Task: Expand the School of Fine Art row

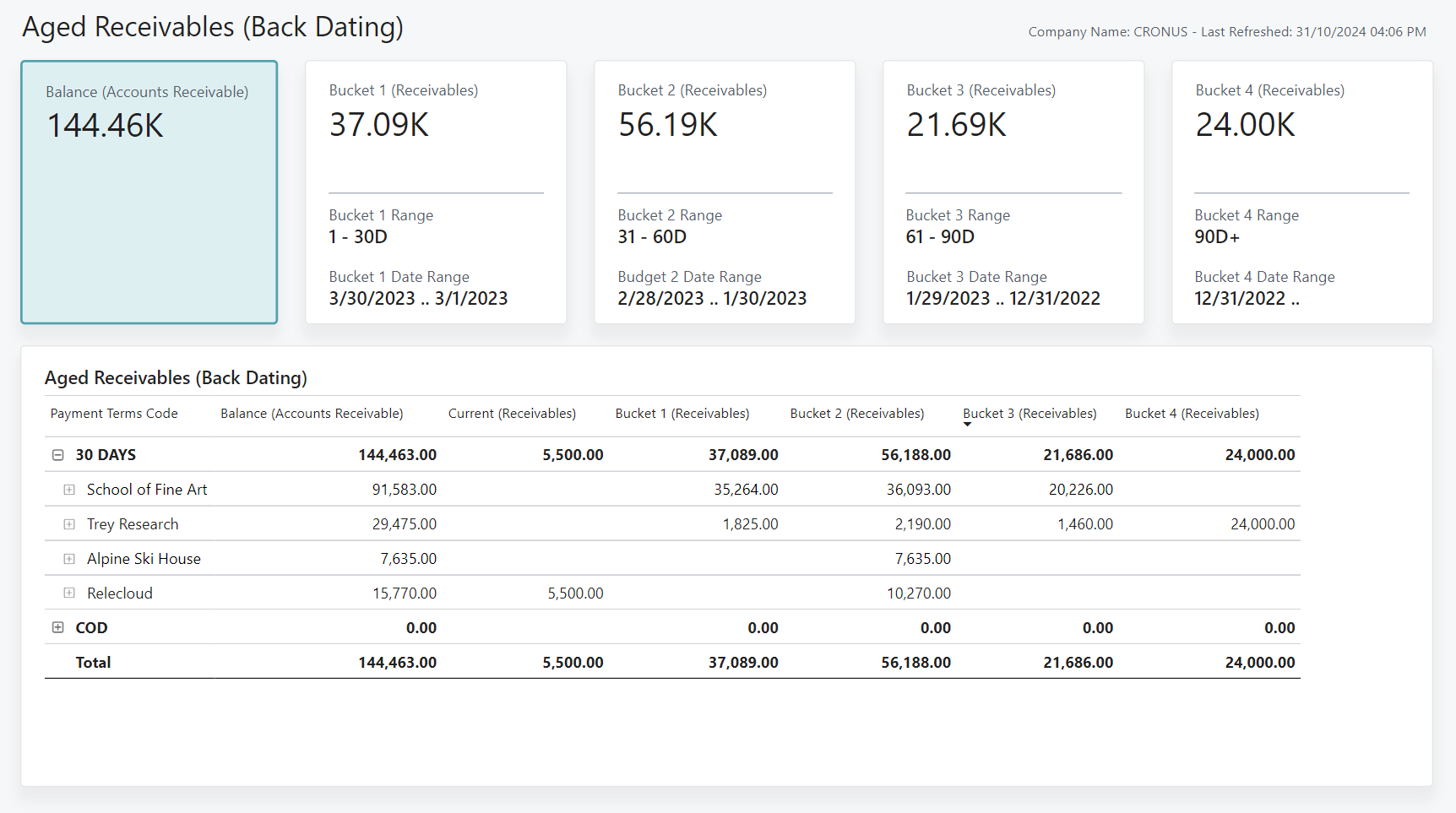Action: (68, 489)
